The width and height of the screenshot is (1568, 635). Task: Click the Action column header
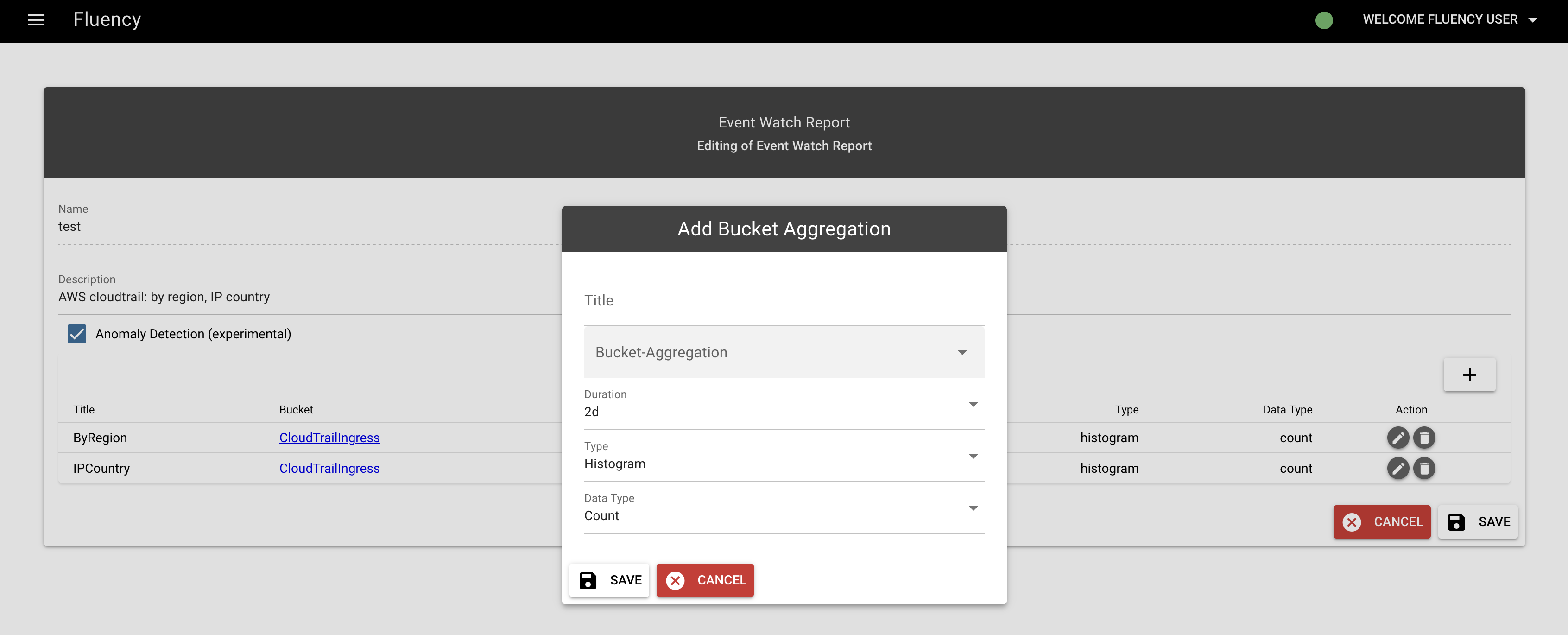tap(1411, 410)
